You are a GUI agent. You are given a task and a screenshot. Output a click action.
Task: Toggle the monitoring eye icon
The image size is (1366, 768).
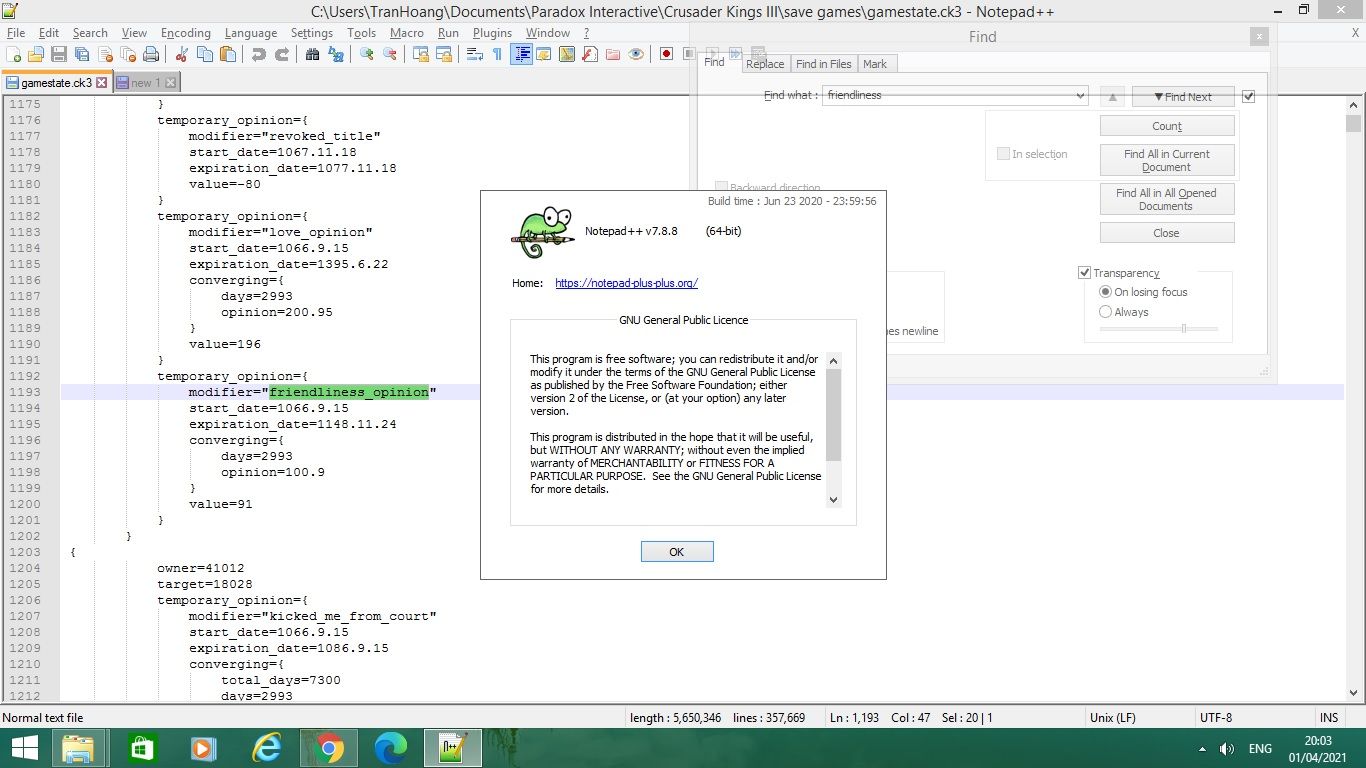636,54
